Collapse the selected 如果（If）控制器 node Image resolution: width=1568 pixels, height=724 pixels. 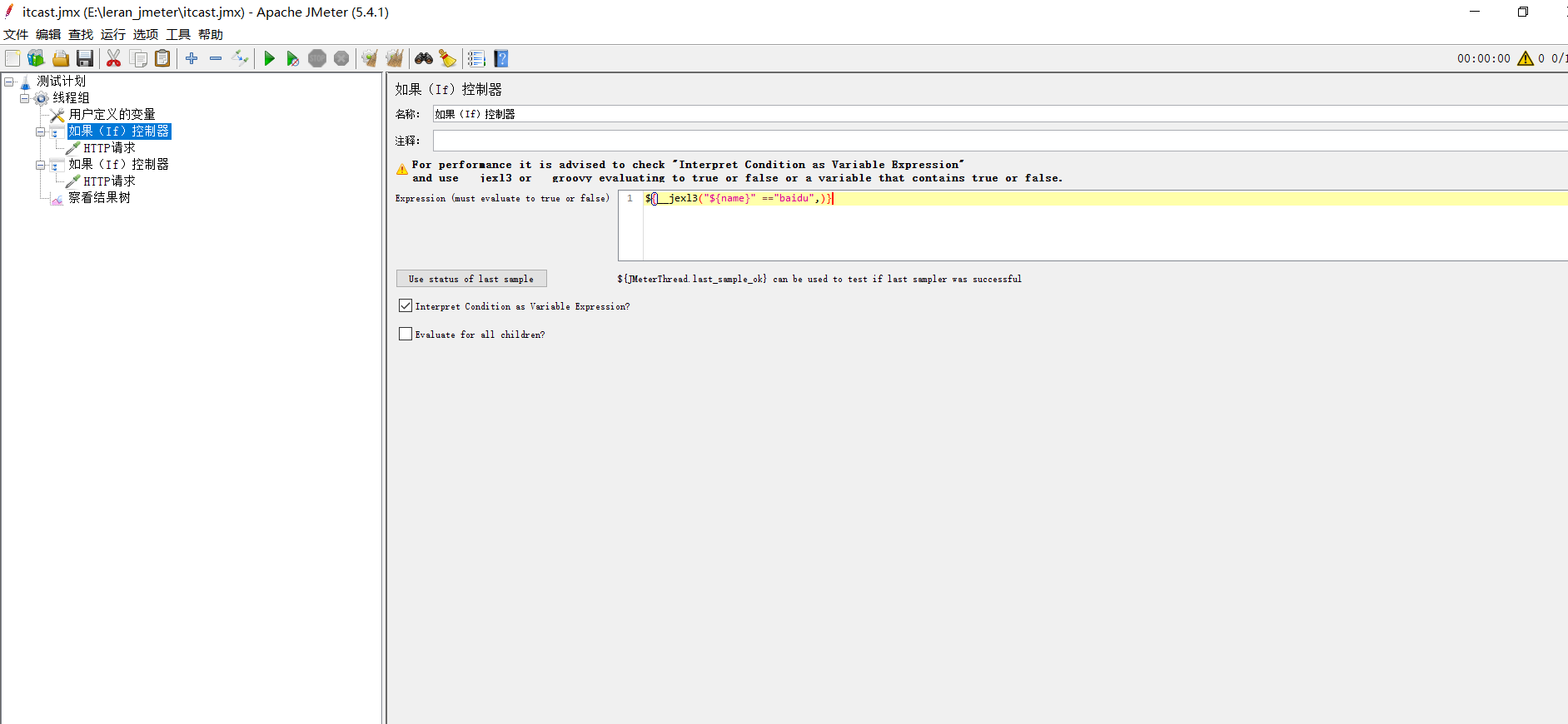pyautogui.click(x=40, y=131)
